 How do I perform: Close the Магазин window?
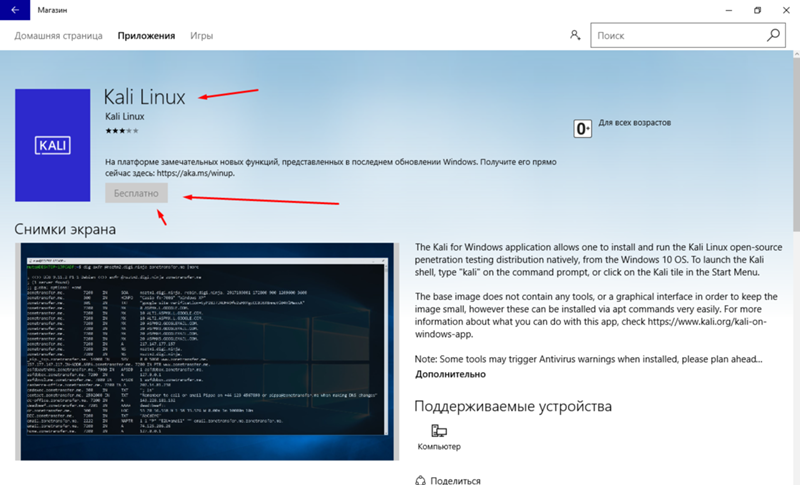click(x=786, y=10)
